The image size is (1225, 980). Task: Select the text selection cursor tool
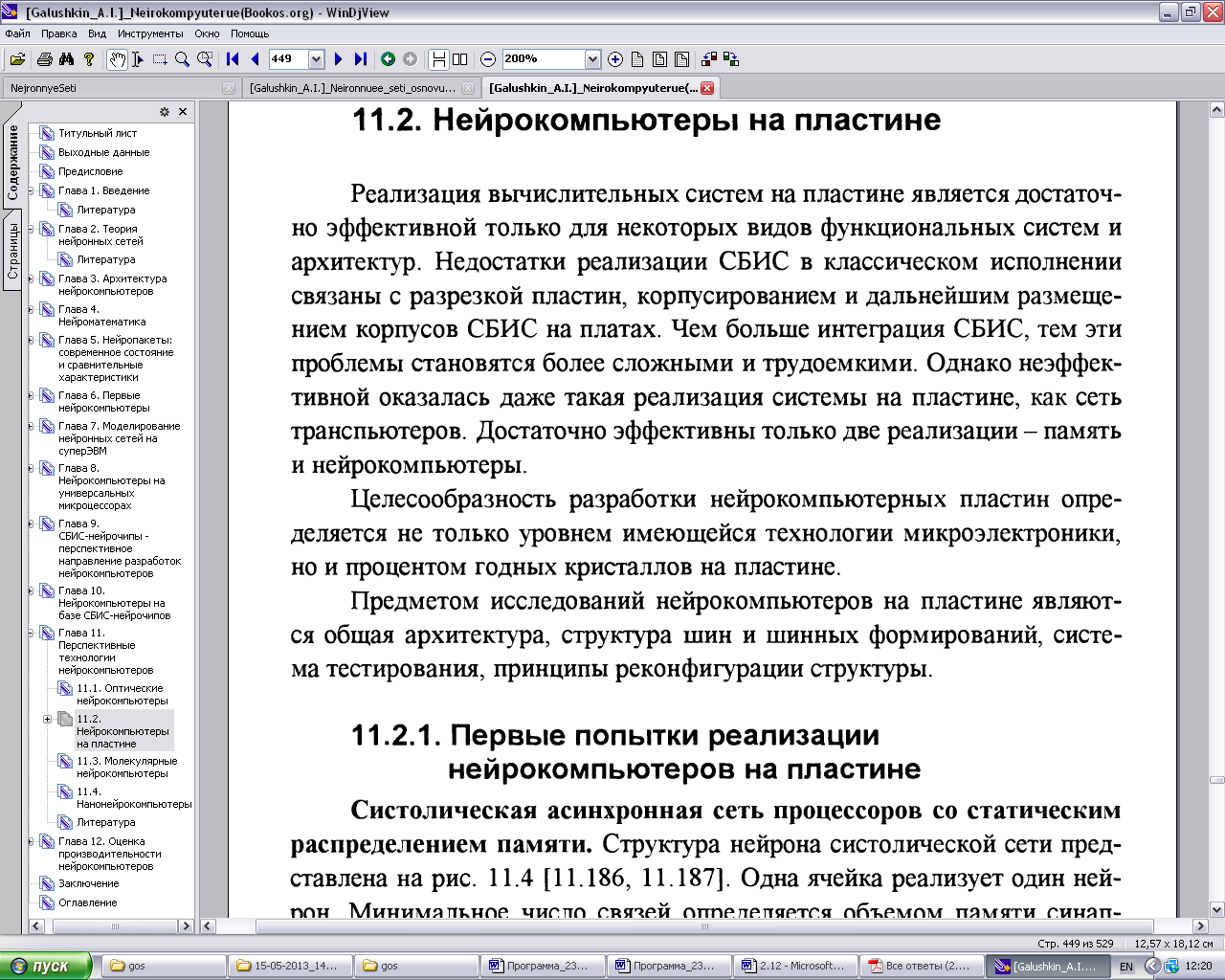[138, 59]
